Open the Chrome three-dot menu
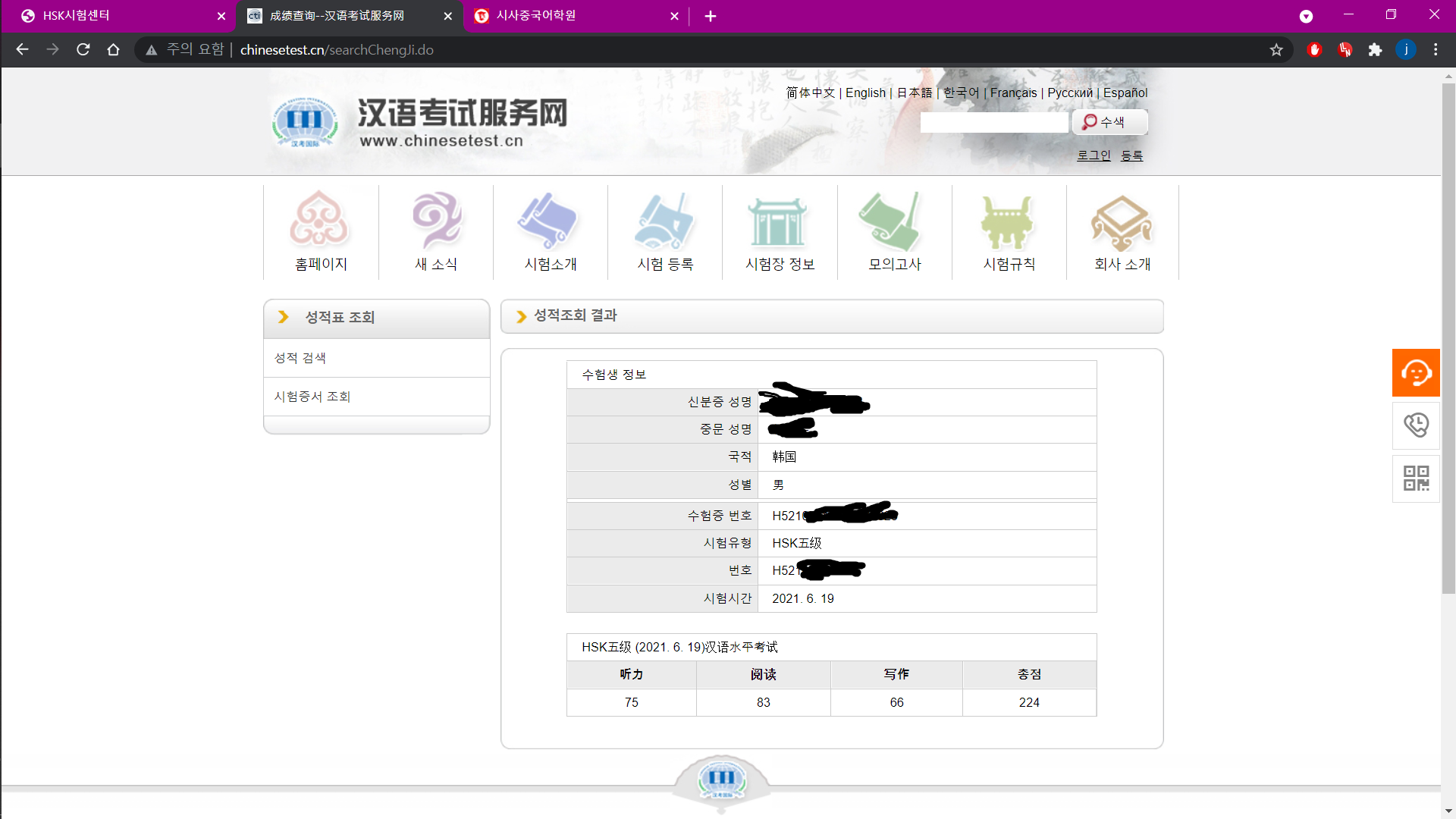Viewport: 1456px width, 819px height. [x=1436, y=50]
